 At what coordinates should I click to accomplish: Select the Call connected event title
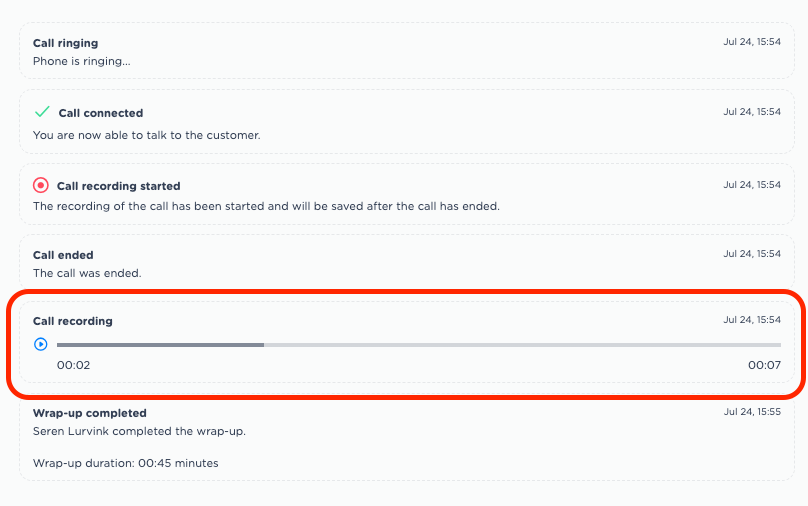coord(101,113)
